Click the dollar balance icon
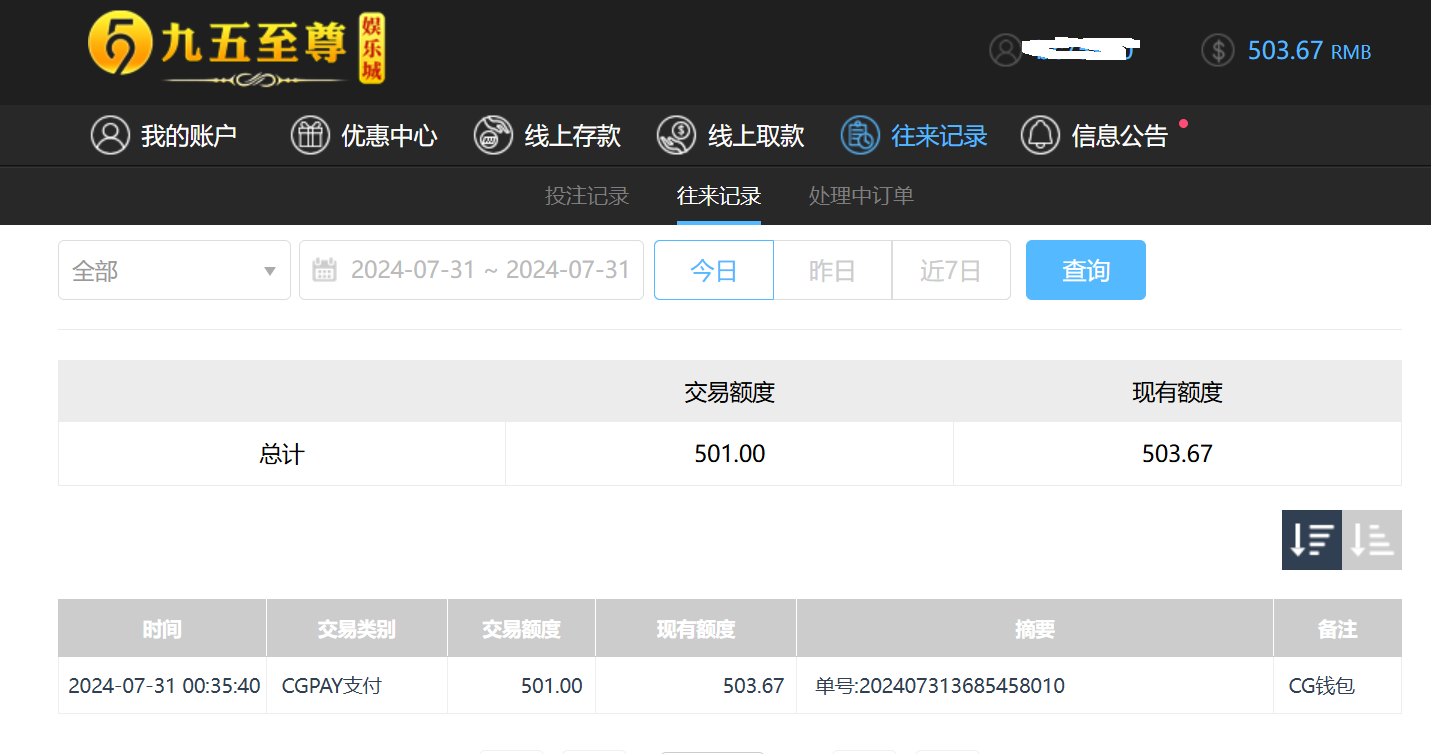The width and height of the screenshot is (1431, 754). [1217, 50]
